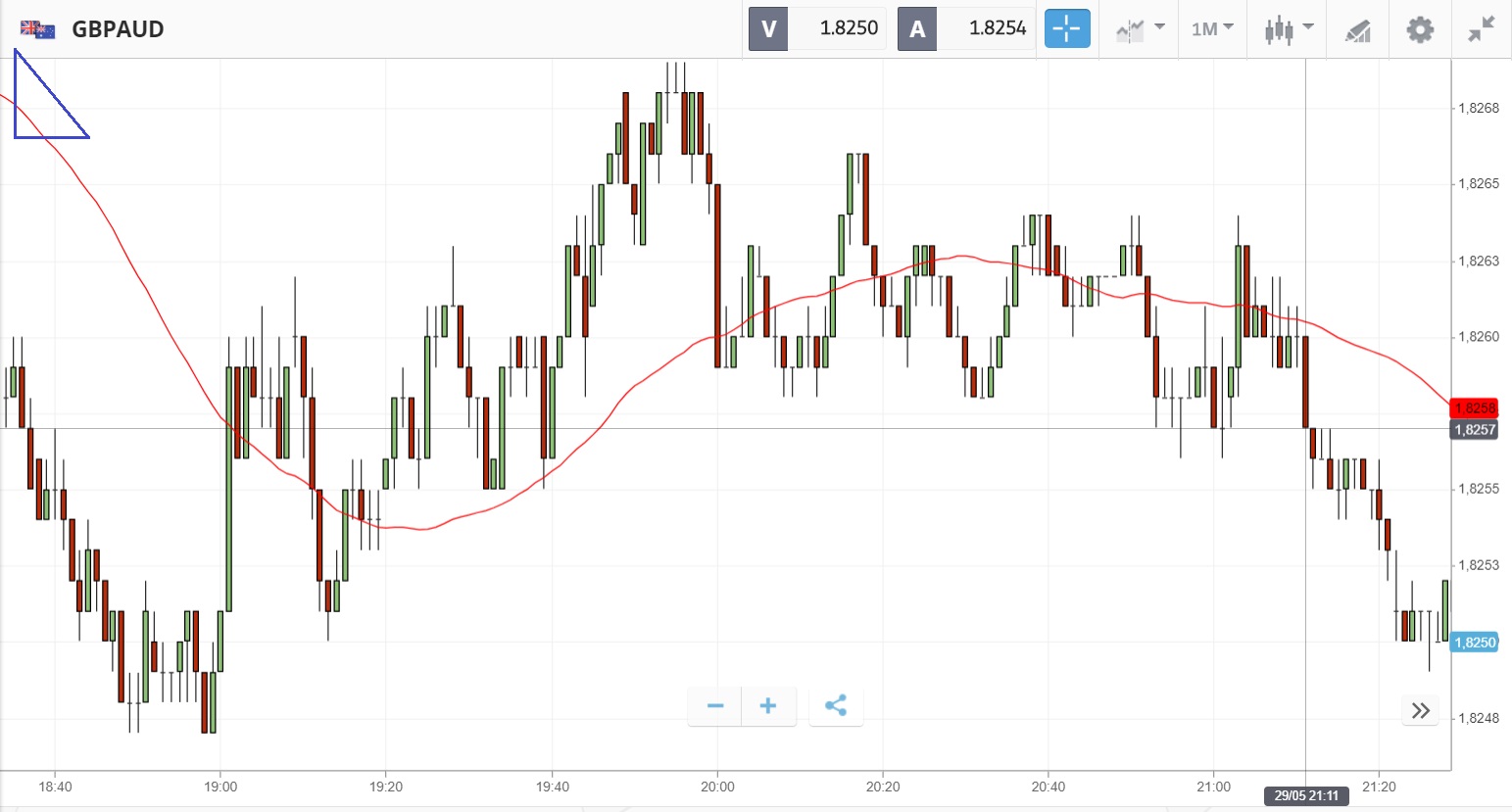Click the red 1,8258 moving average price label
1512x812 pixels.
pyautogui.click(x=1474, y=408)
